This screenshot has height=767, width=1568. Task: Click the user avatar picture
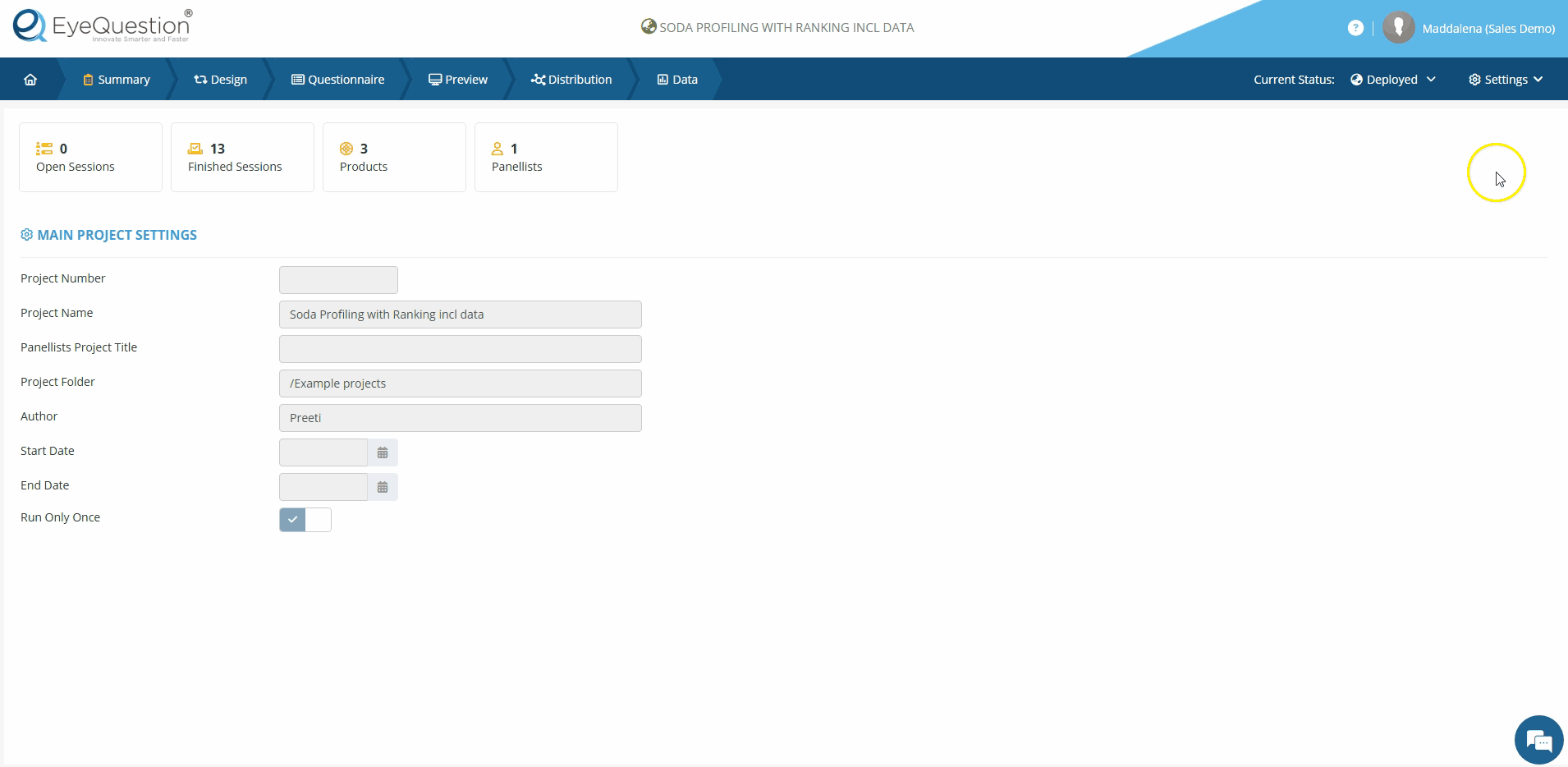tap(1398, 28)
